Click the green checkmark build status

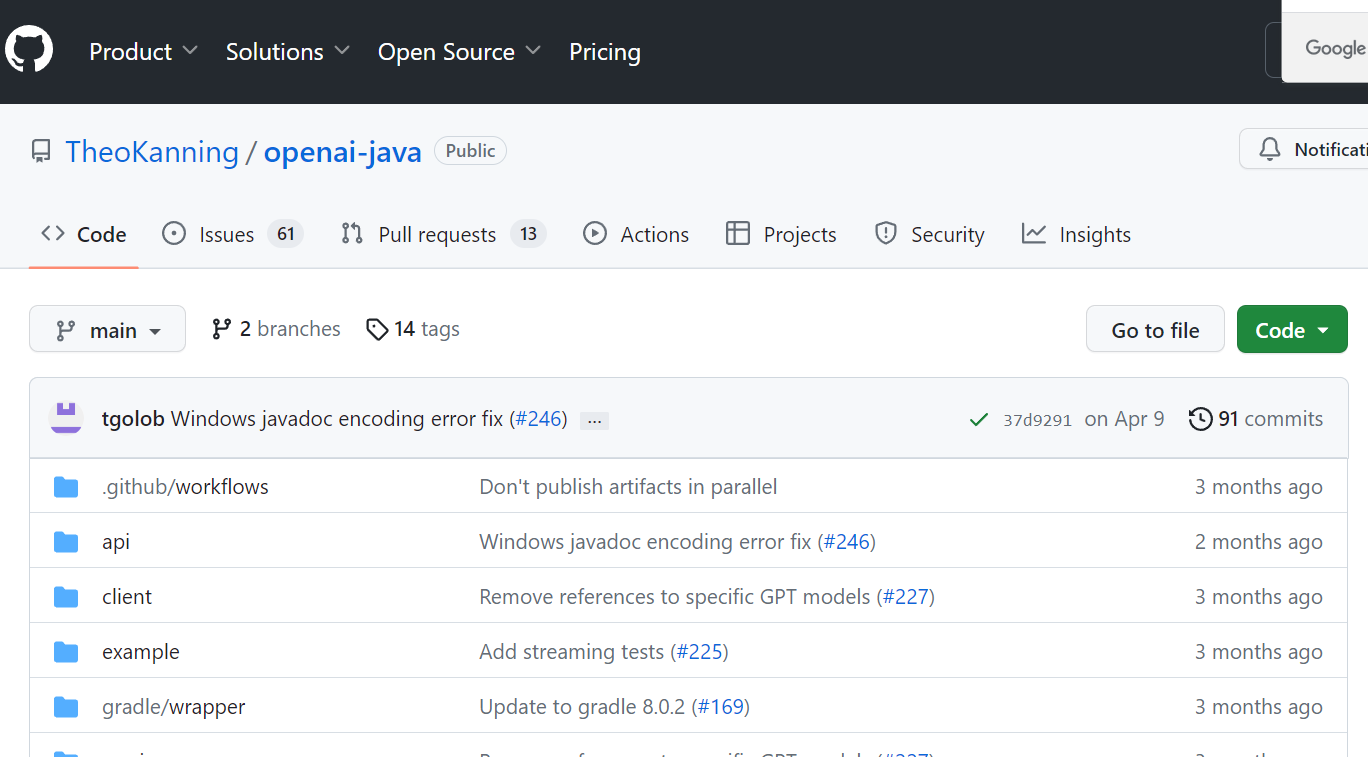979,420
